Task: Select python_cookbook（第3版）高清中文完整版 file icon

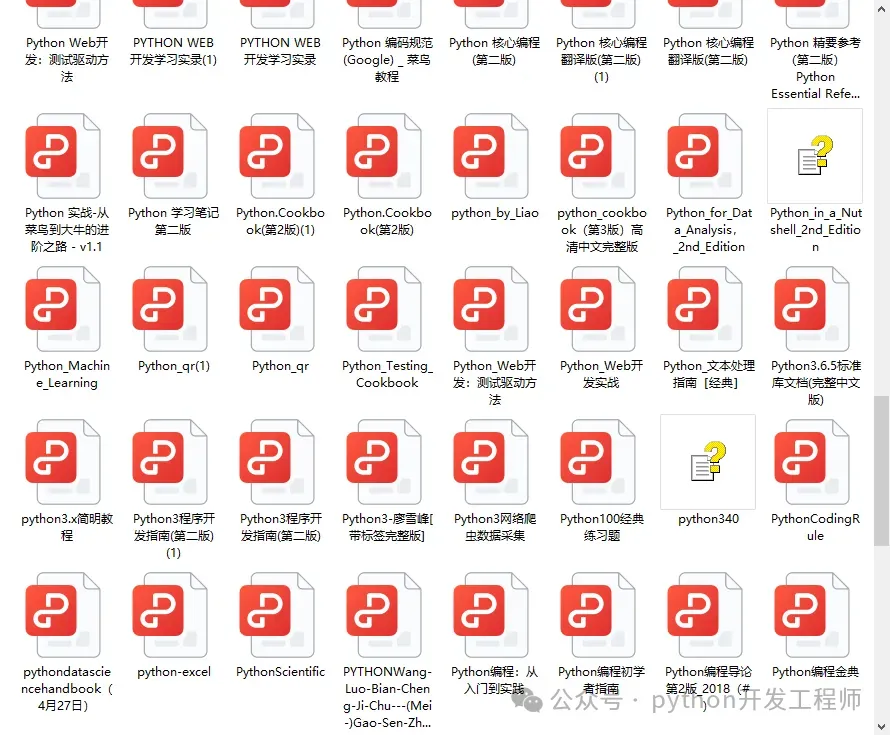Action: [598, 156]
